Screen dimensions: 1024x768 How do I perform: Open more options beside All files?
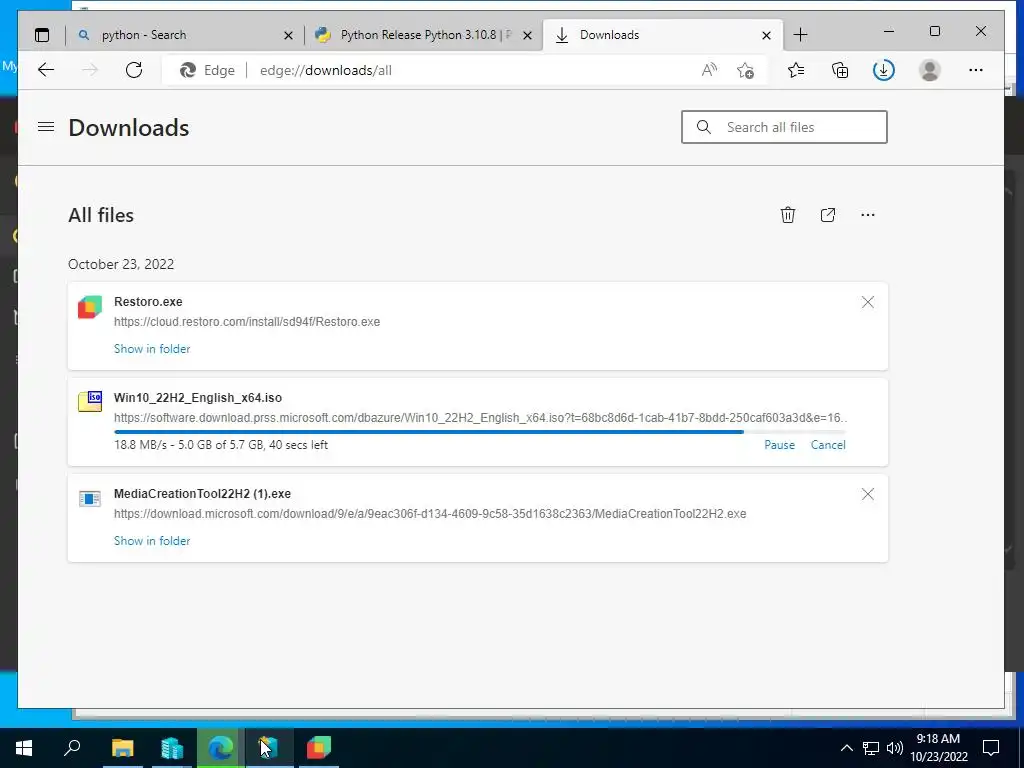867,215
